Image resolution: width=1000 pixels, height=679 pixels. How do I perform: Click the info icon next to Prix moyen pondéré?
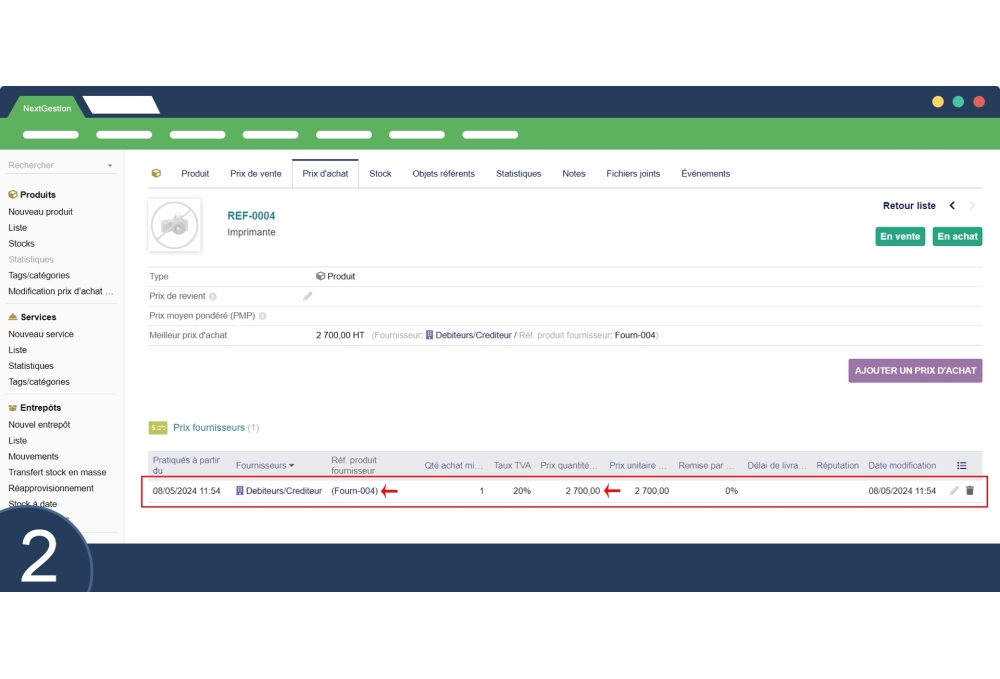261,315
